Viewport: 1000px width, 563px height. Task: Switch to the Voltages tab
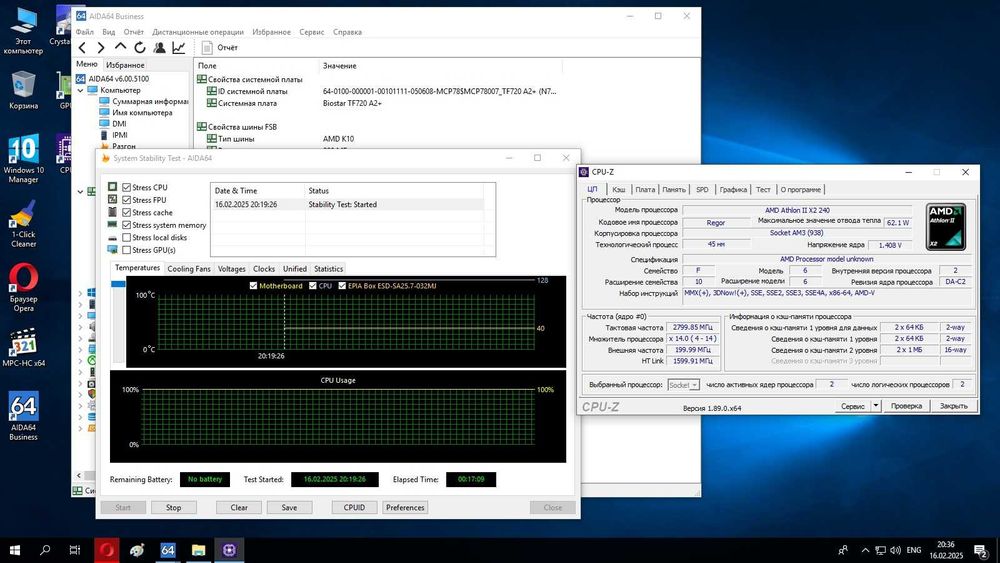[x=232, y=269]
